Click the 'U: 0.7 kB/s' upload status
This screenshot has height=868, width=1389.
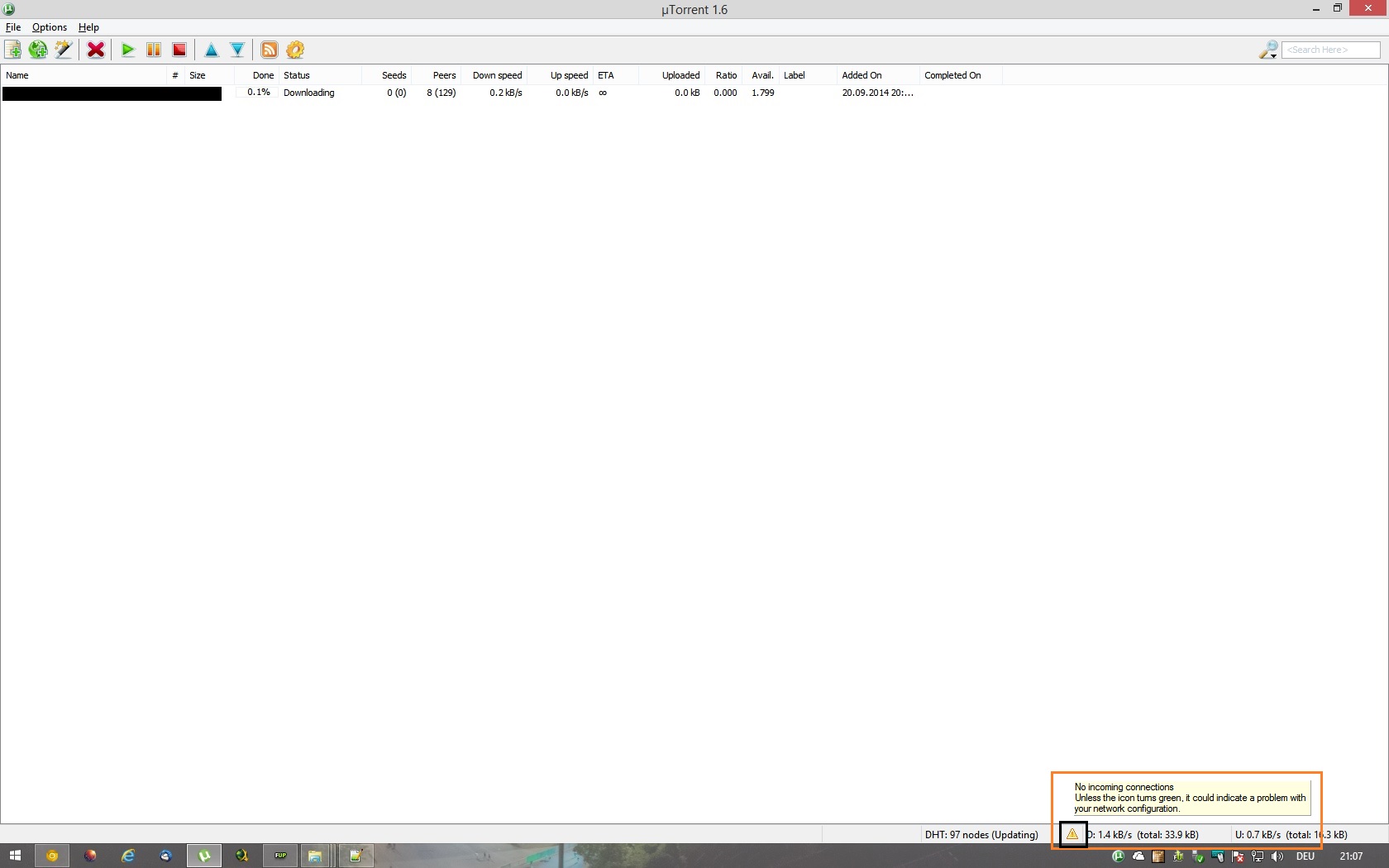click(x=1291, y=834)
